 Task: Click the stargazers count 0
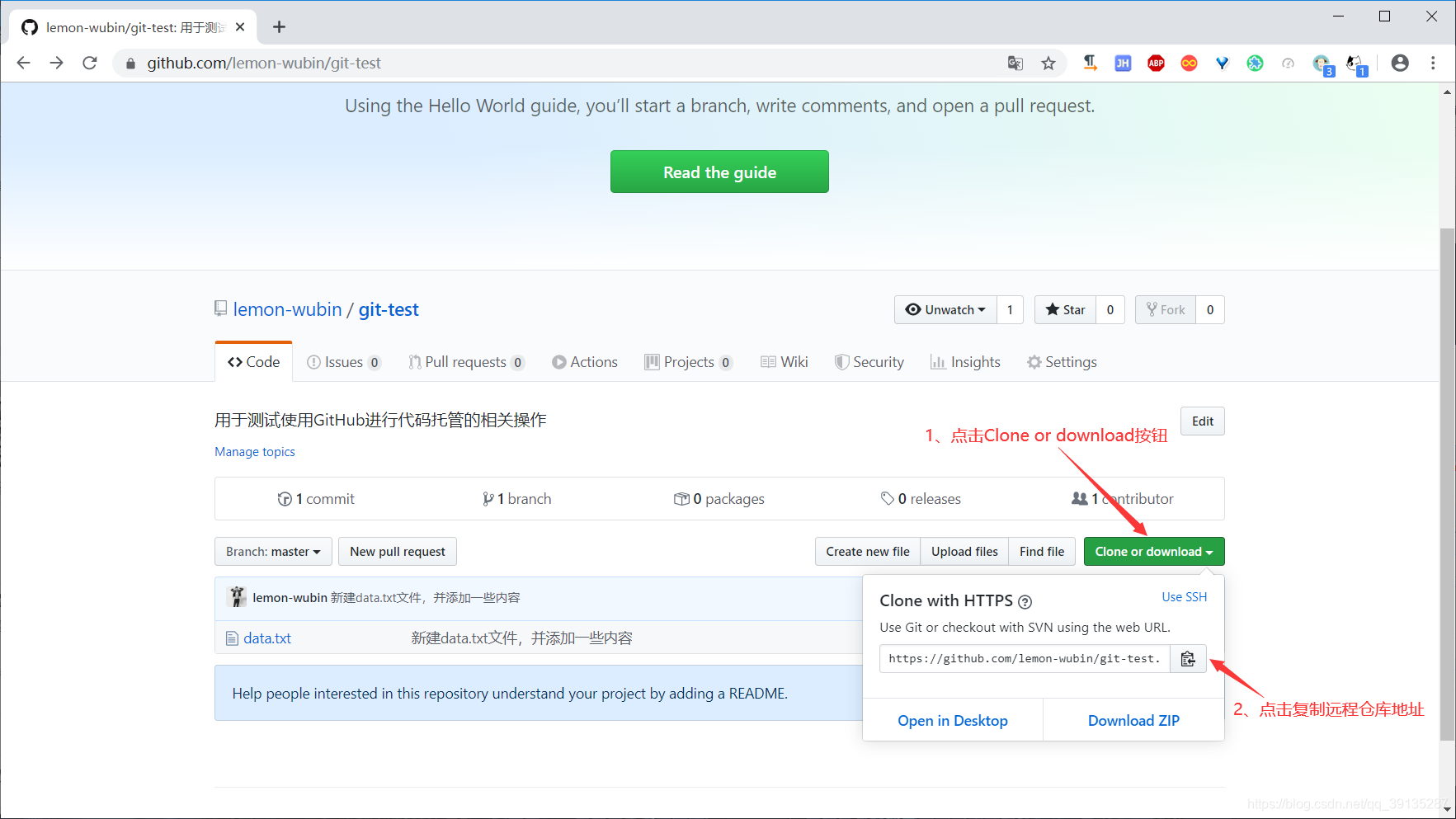1110,309
